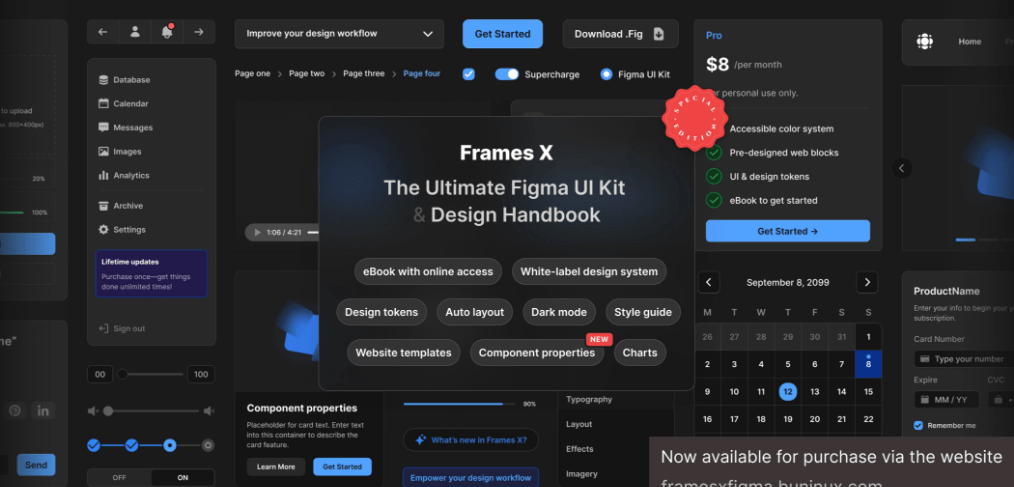Click the Learn More button
This screenshot has height=487, width=1014.
[x=275, y=467]
